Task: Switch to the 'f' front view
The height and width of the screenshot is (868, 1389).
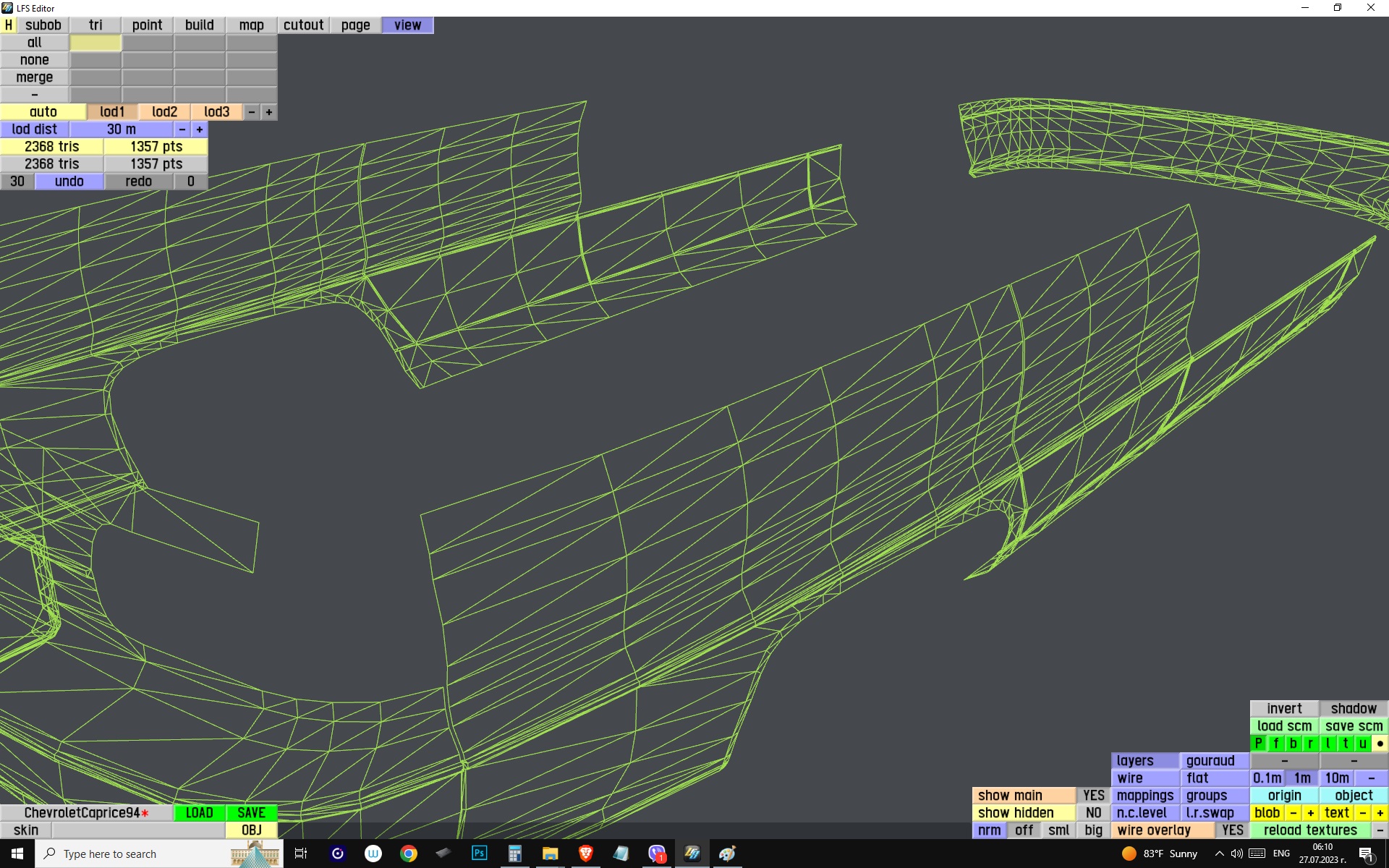Action: [x=1275, y=744]
